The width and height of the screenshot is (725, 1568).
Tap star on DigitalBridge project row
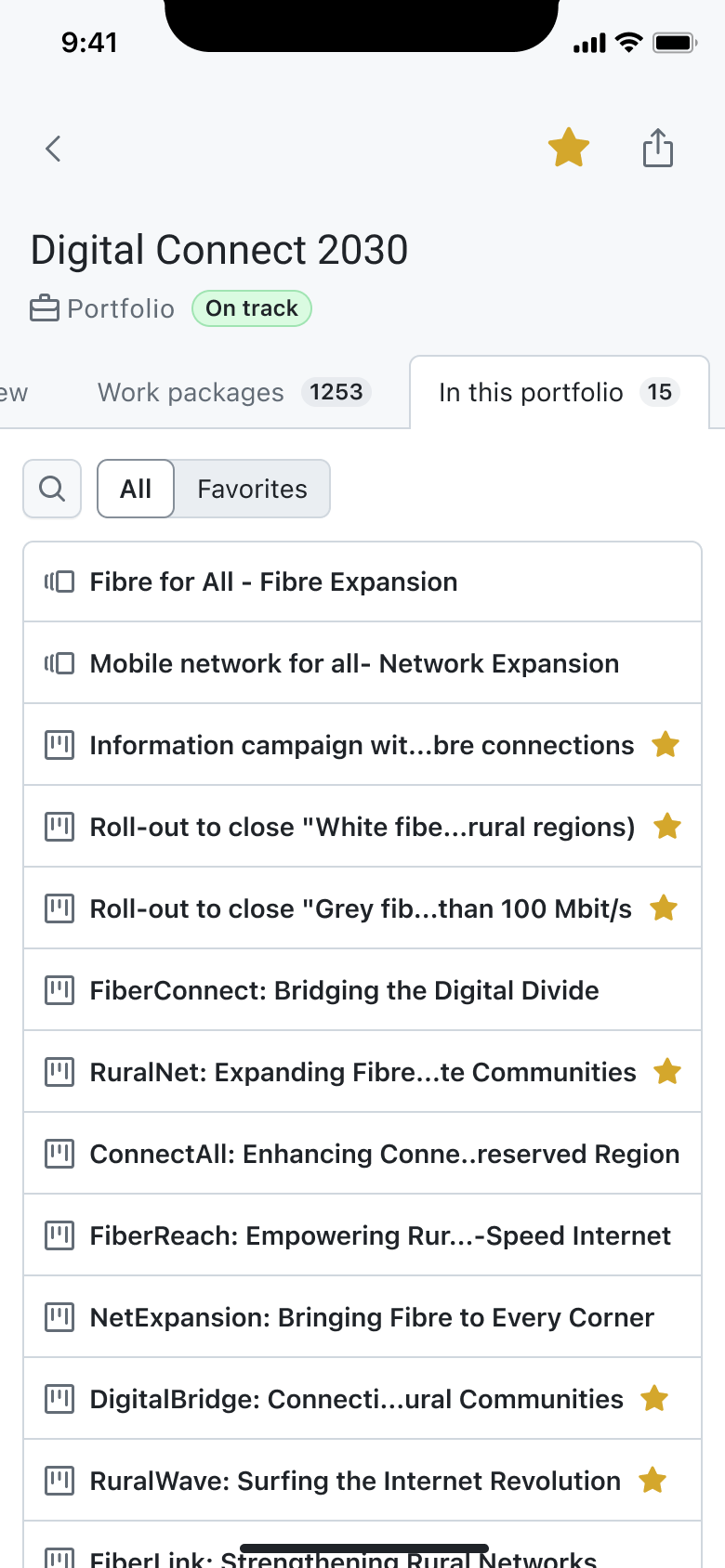[654, 1399]
